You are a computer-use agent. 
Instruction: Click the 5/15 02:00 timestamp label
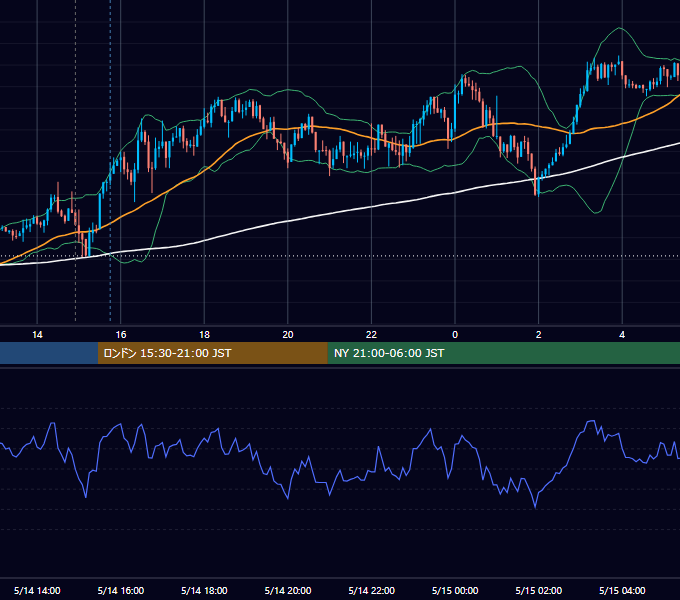tap(539, 590)
